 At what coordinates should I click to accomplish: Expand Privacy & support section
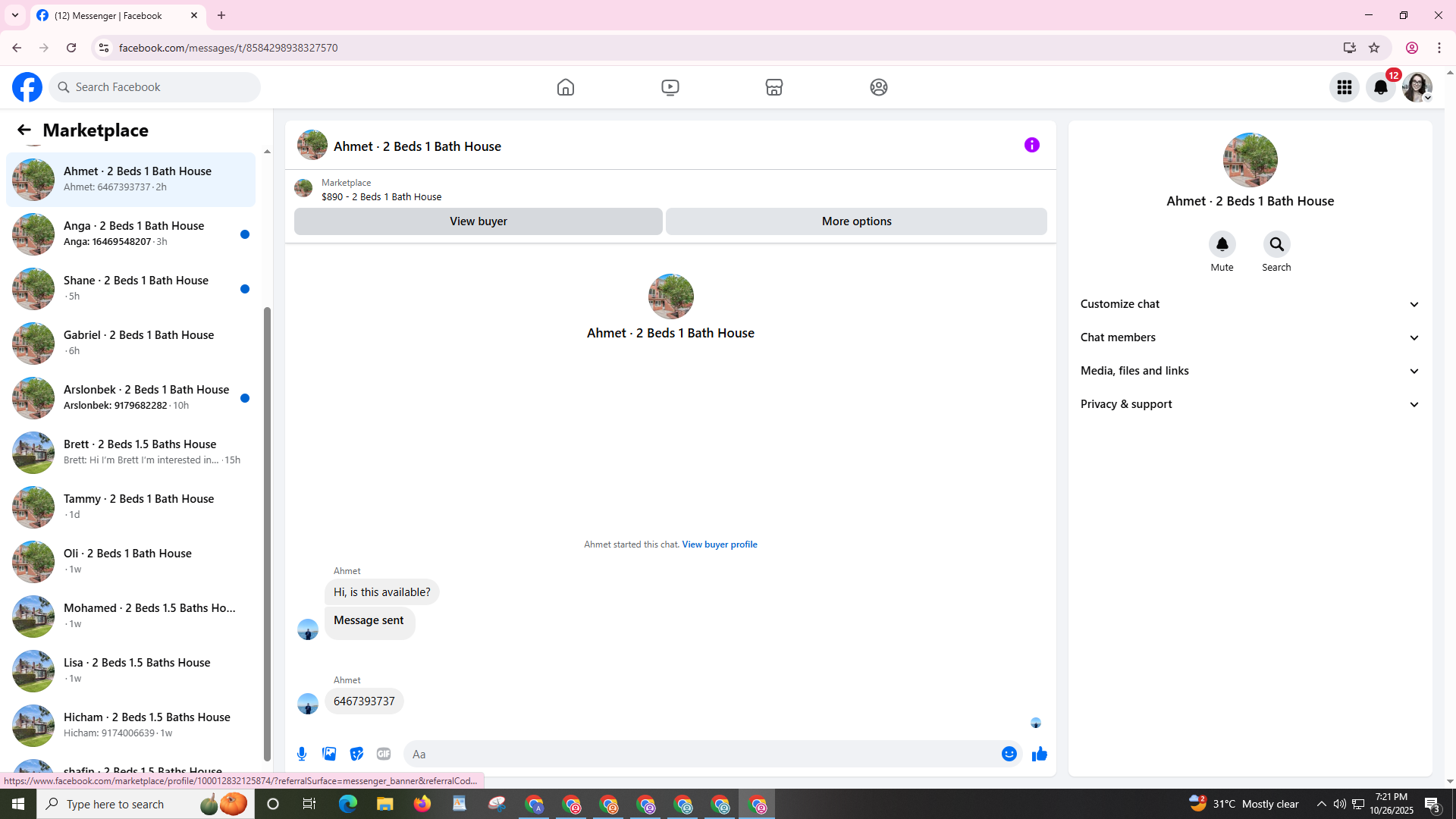point(1250,404)
